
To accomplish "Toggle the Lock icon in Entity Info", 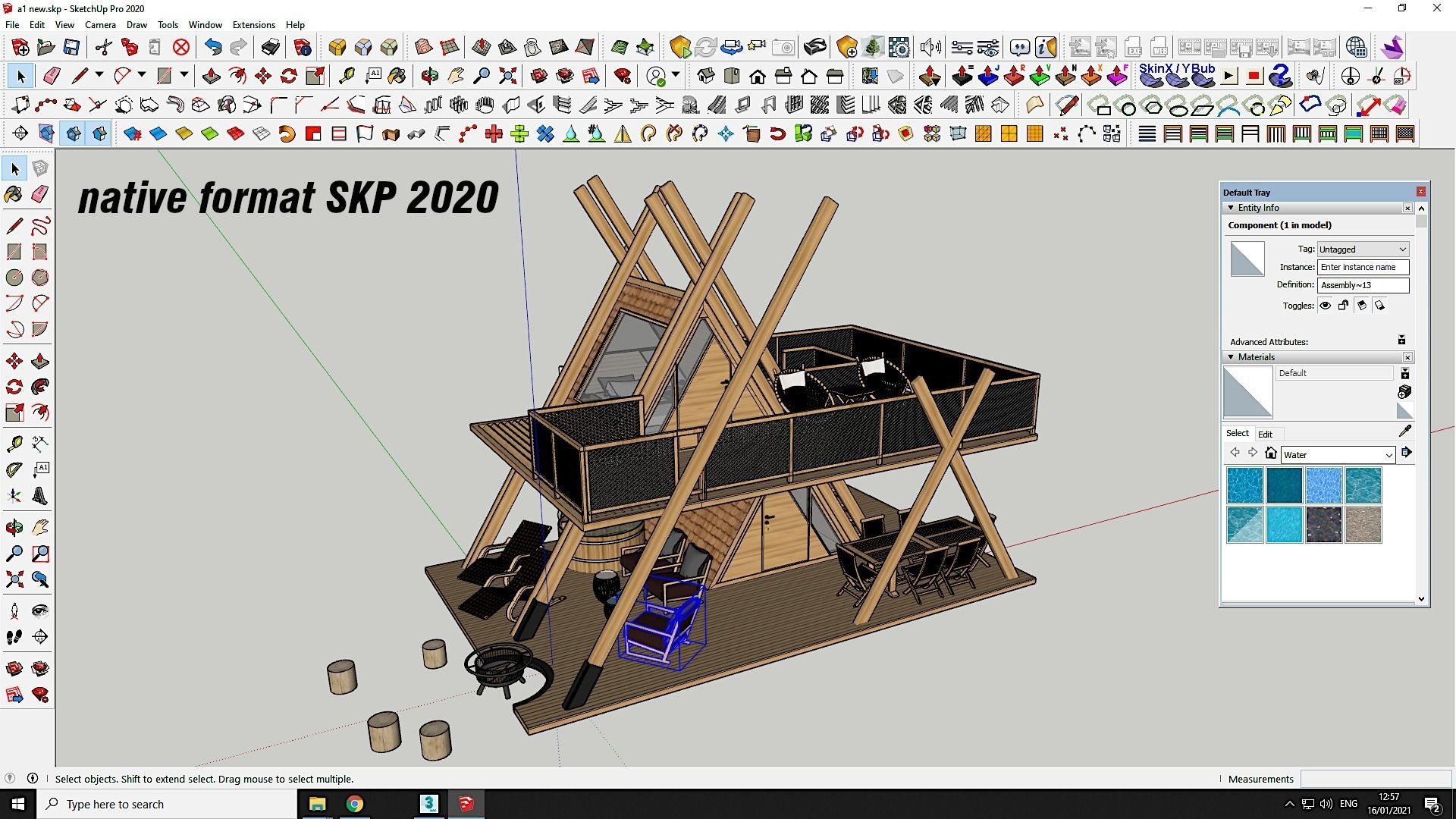I will (1343, 306).
